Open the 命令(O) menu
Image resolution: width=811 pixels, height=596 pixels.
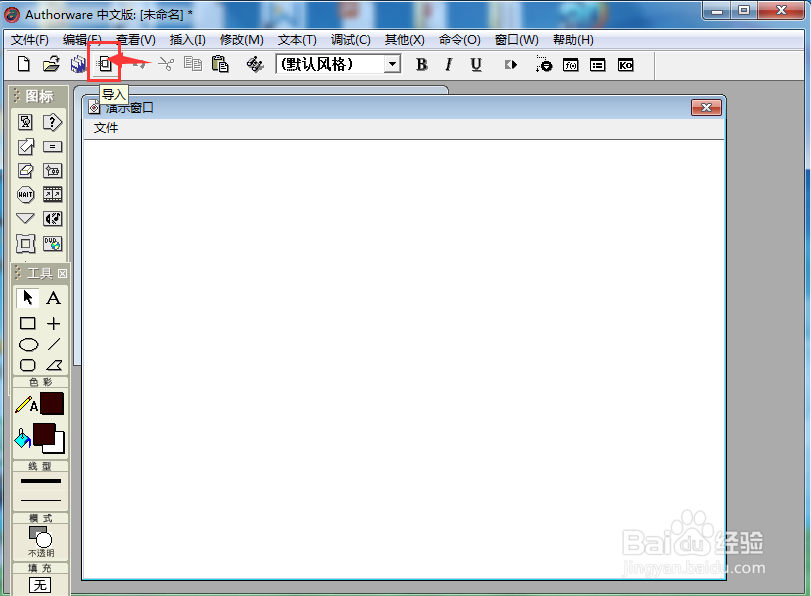tap(459, 40)
